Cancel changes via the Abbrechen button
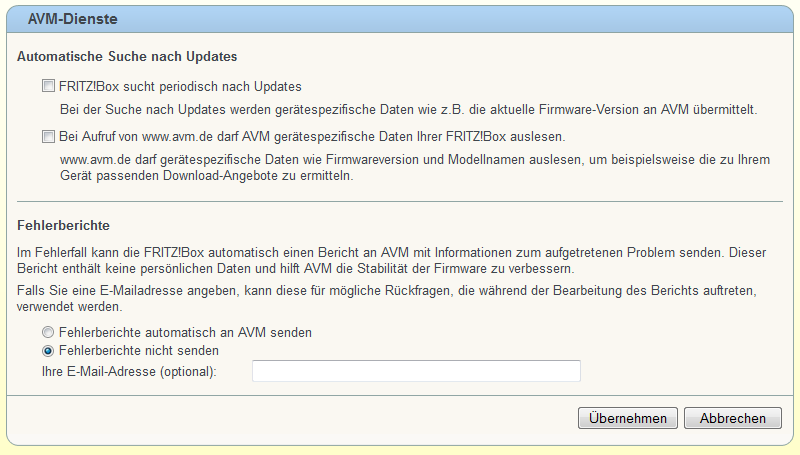Screen dimensions: 800x455 coord(733,418)
